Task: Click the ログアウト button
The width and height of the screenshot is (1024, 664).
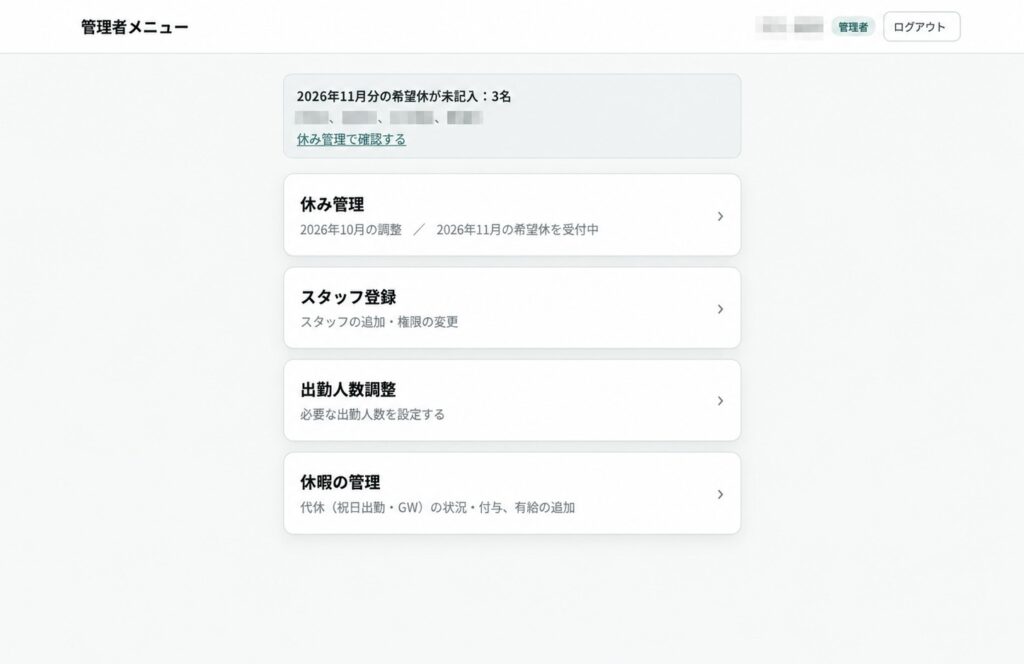Action: pyautogui.click(x=921, y=27)
